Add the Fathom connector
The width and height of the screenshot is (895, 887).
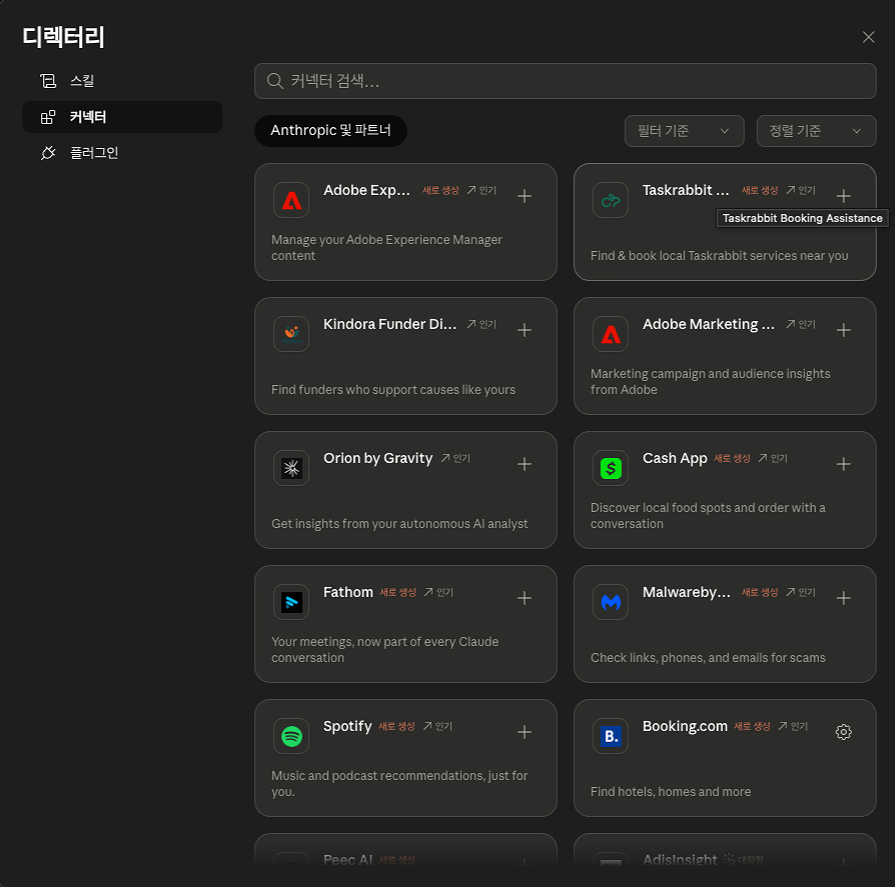coord(524,598)
